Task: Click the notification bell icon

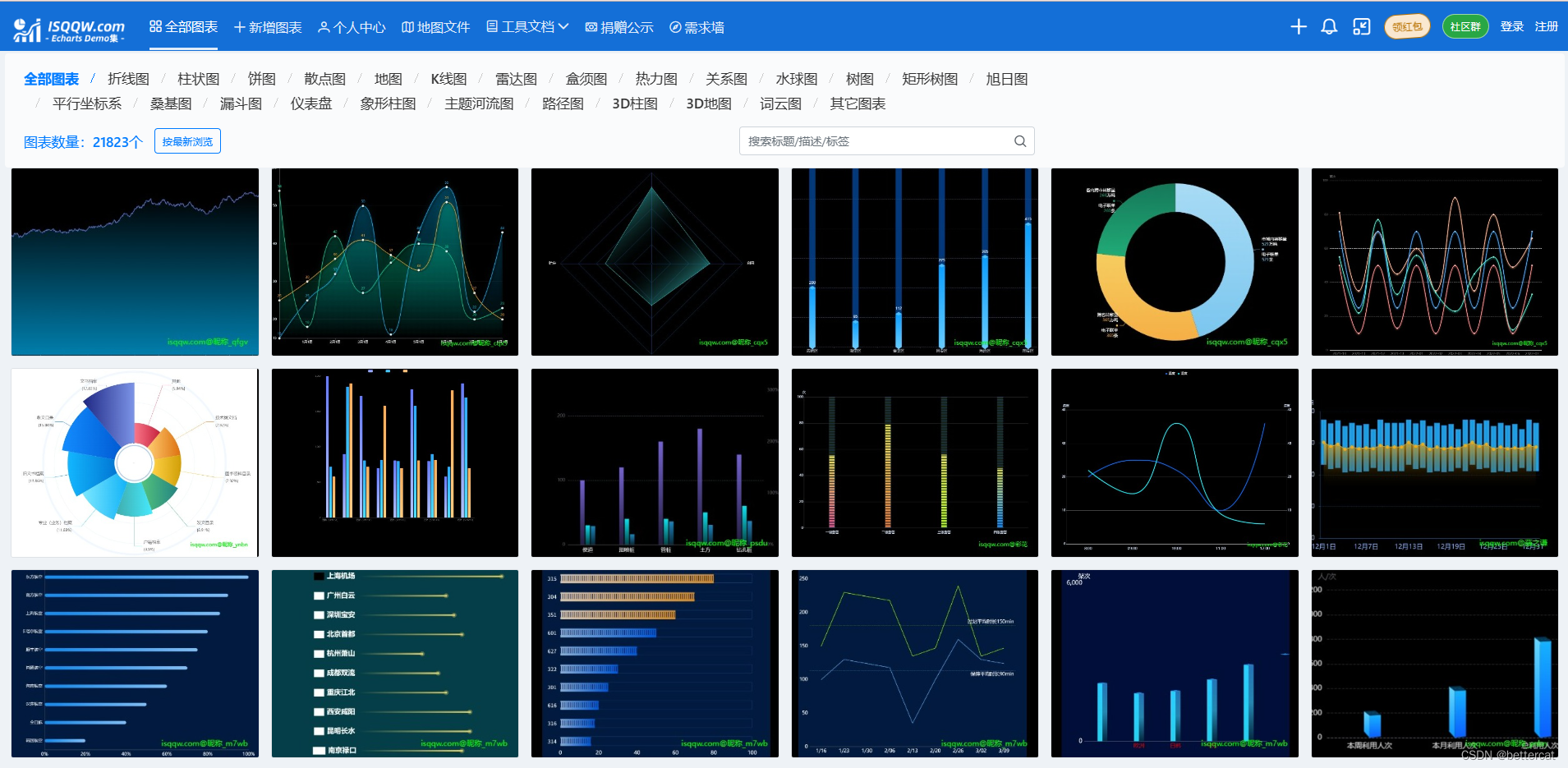Action: click(x=1329, y=26)
